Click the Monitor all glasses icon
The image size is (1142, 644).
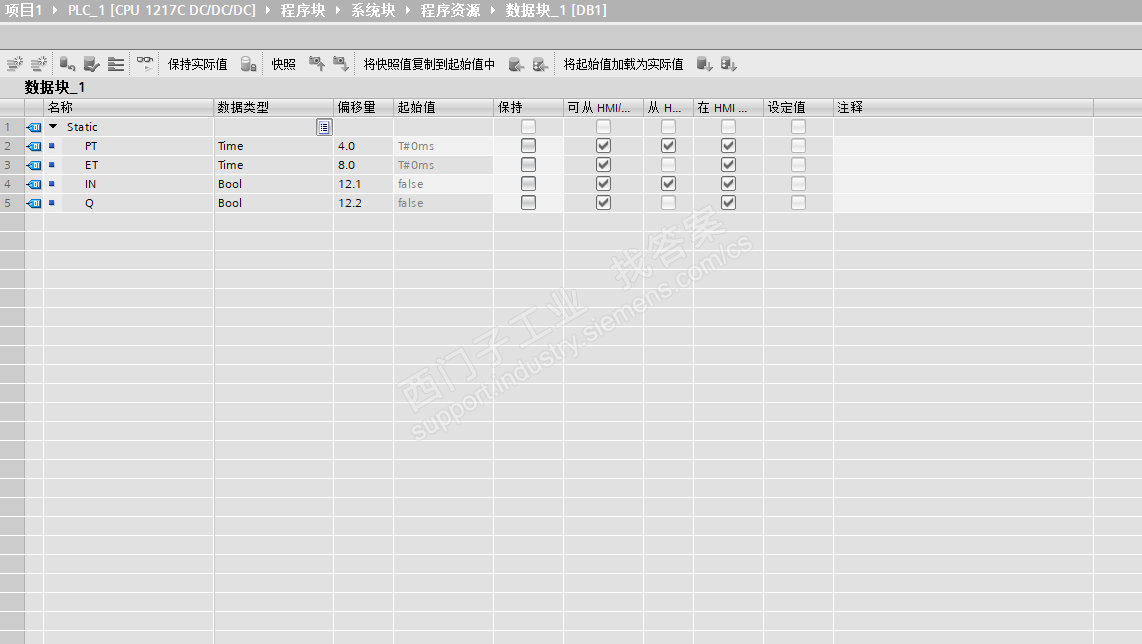146,64
